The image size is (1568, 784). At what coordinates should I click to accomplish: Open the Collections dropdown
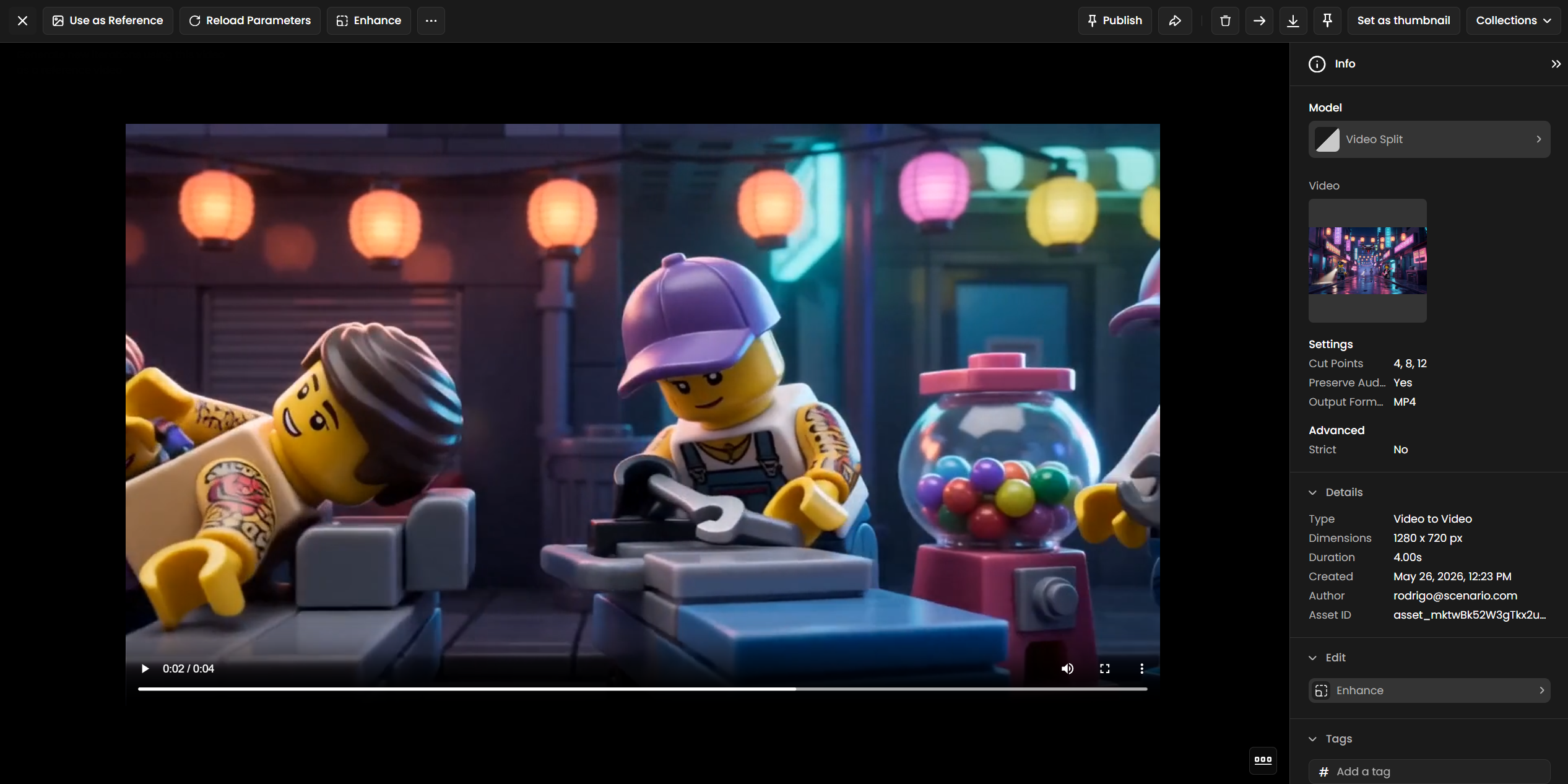pyautogui.click(x=1513, y=20)
